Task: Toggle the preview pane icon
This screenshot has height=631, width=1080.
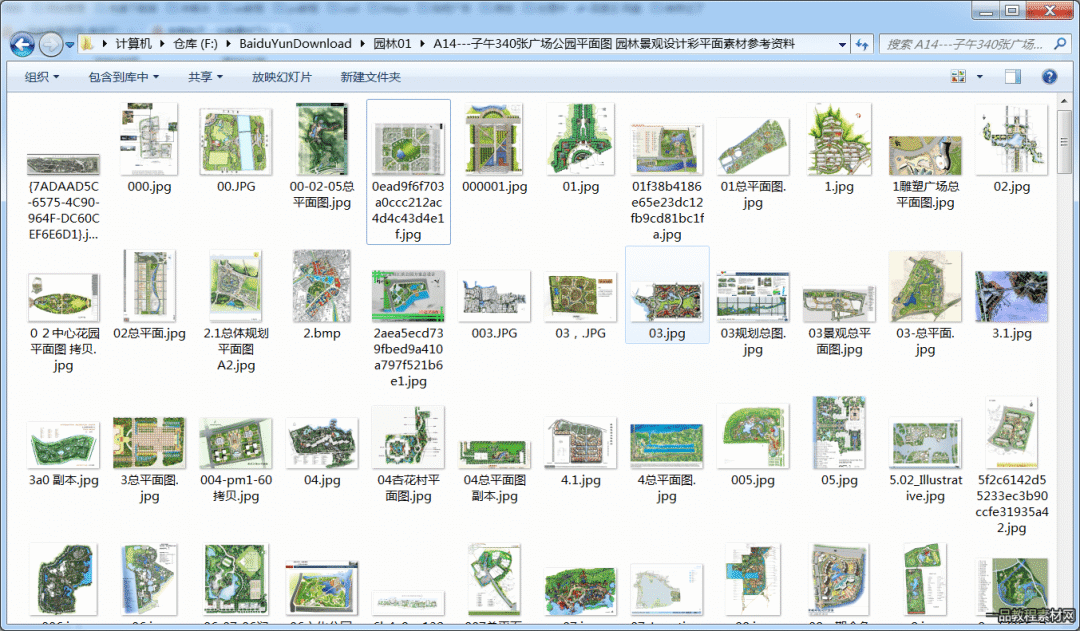Action: pos(1012,76)
